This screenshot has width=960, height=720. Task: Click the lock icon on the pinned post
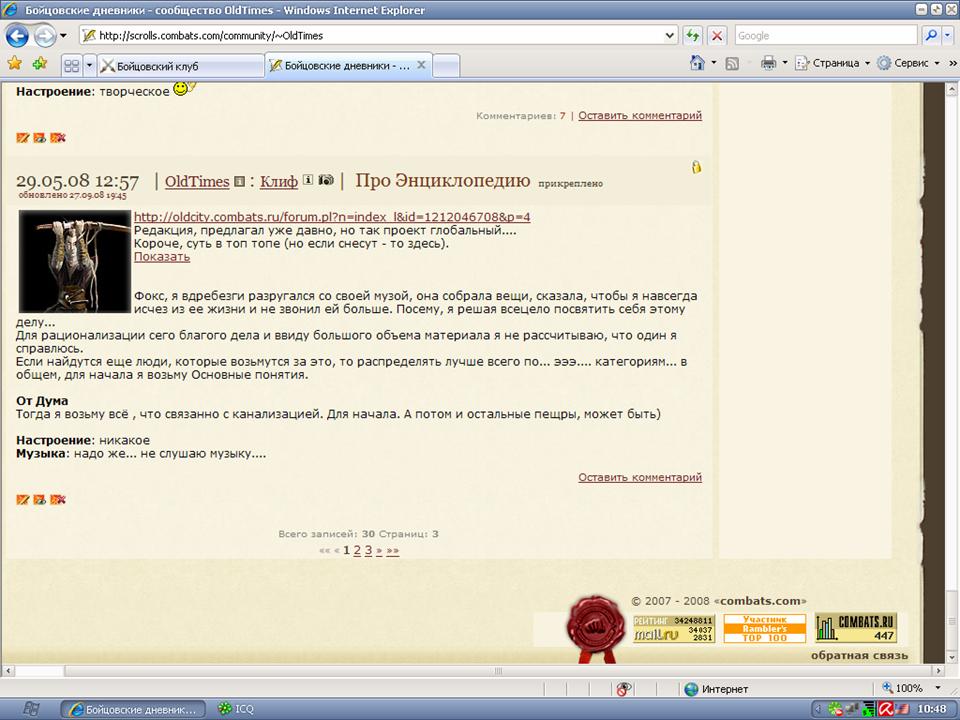[697, 167]
